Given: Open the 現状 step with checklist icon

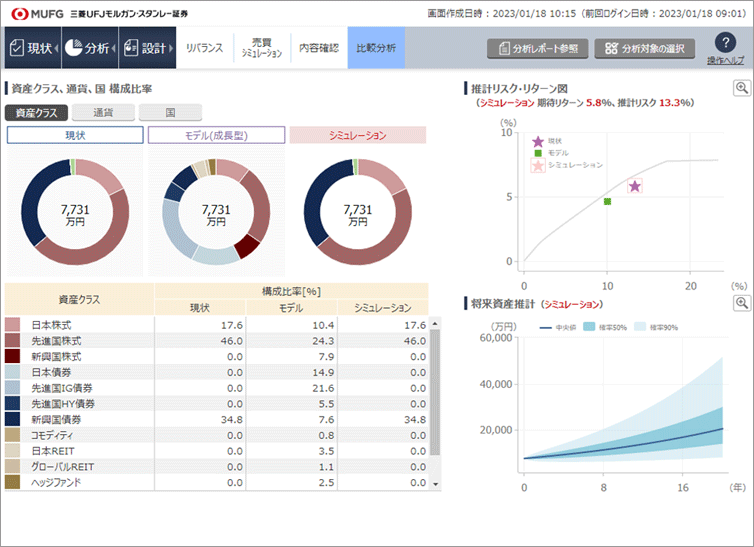Looking at the screenshot, I should tap(31, 48).
